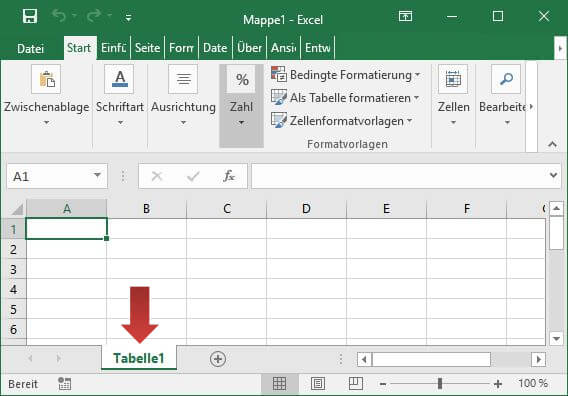568x396 pixels.
Task: Switch to Page Layout view icon
Action: (x=318, y=383)
